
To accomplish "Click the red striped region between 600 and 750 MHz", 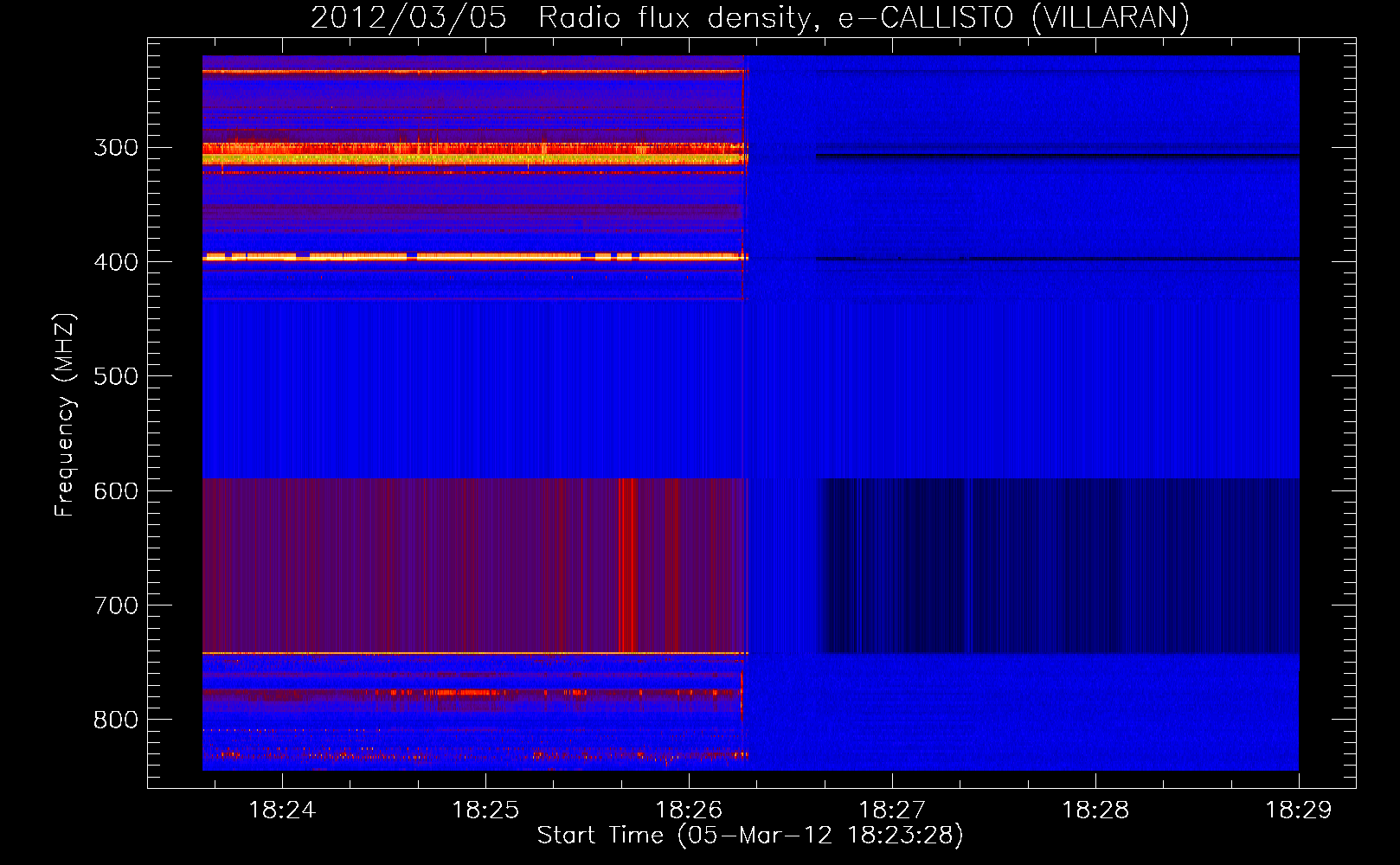I will pyautogui.click(x=473, y=566).
